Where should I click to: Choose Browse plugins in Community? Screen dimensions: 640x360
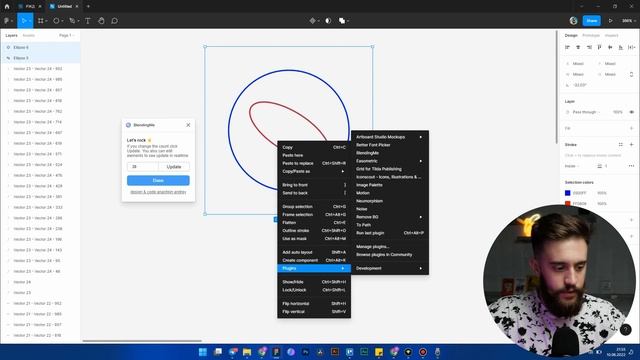tap(389, 255)
